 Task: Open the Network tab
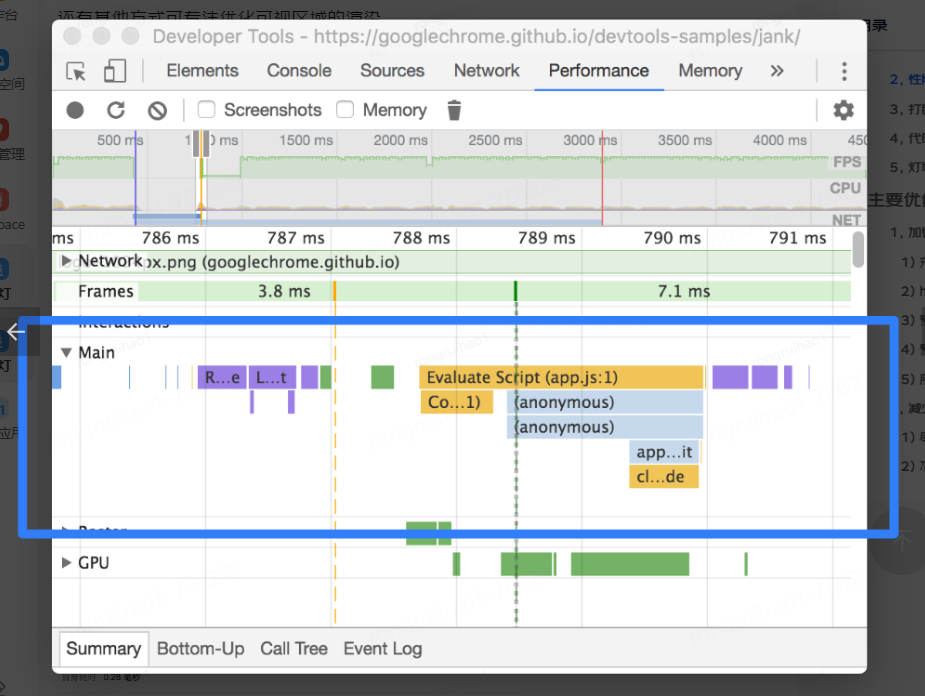click(x=487, y=71)
